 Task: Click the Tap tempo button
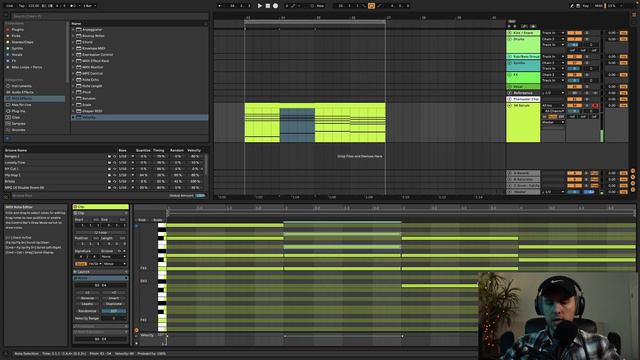22,6
